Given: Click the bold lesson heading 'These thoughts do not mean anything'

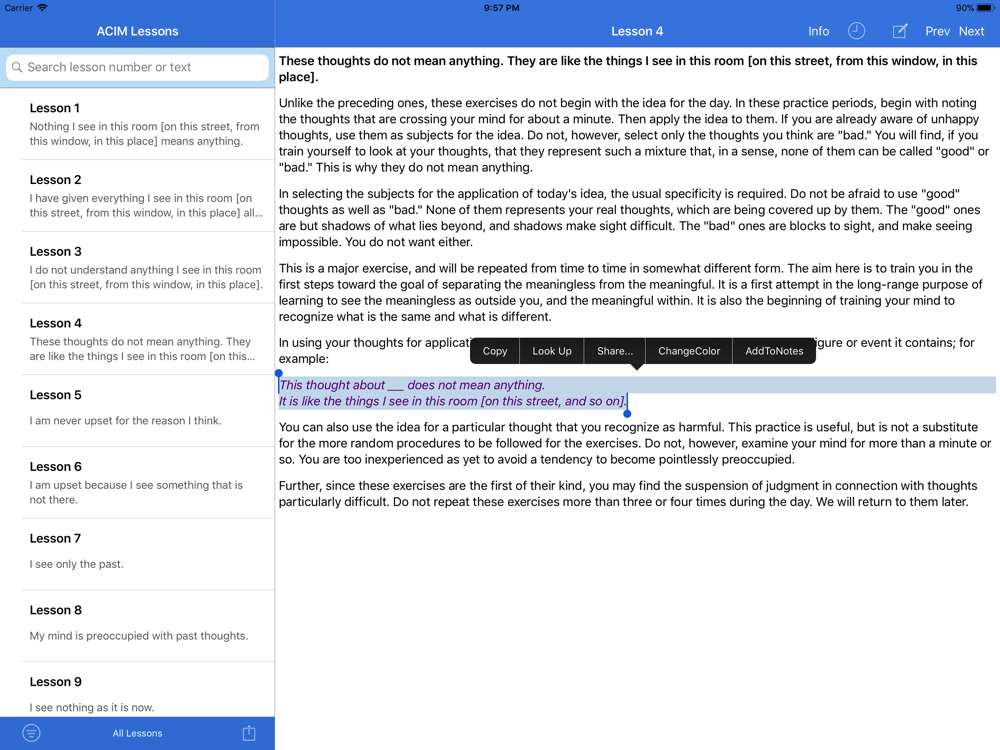Looking at the screenshot, I should tap(628, 69).
